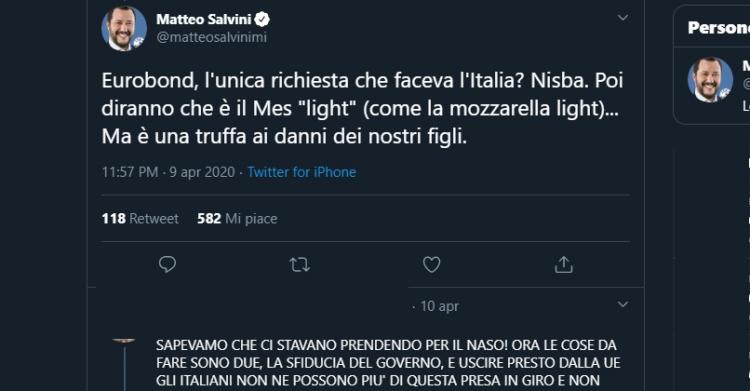This screenshot has width=750, height=391.
Task: Click the reply's 10 apr date
Action: pyautogui.click(x=439, y=306)
